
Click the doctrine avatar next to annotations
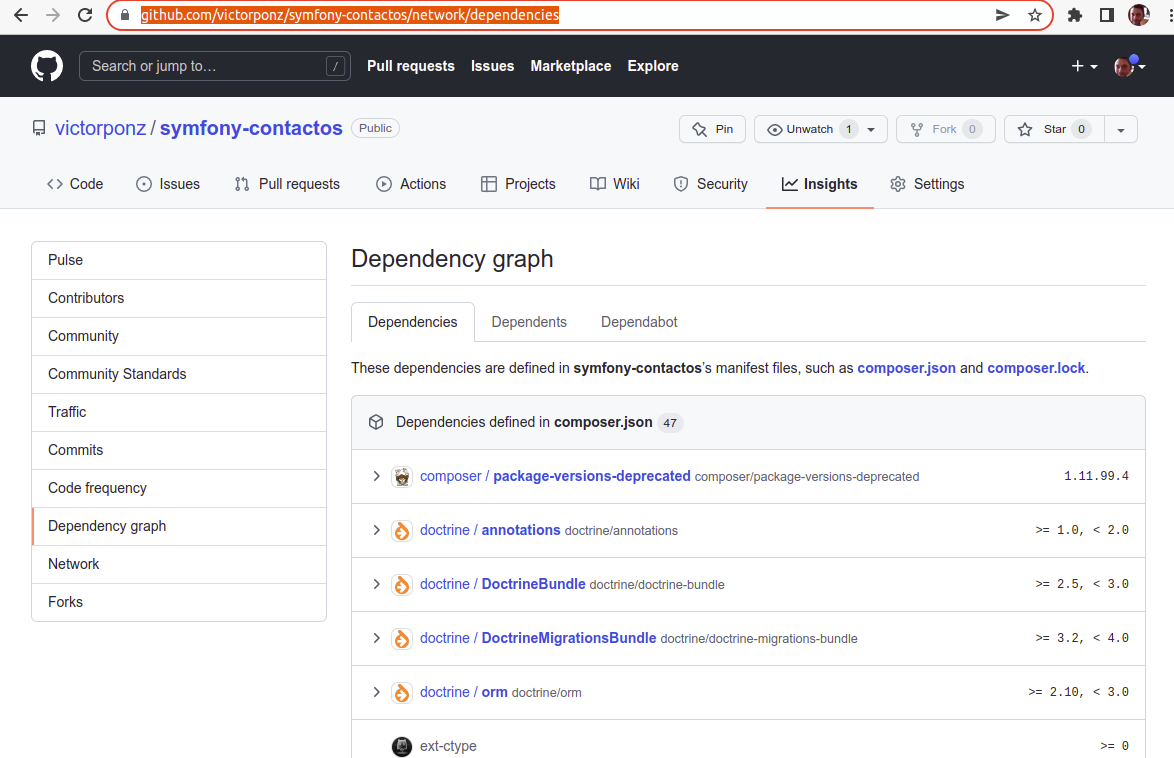402,530
